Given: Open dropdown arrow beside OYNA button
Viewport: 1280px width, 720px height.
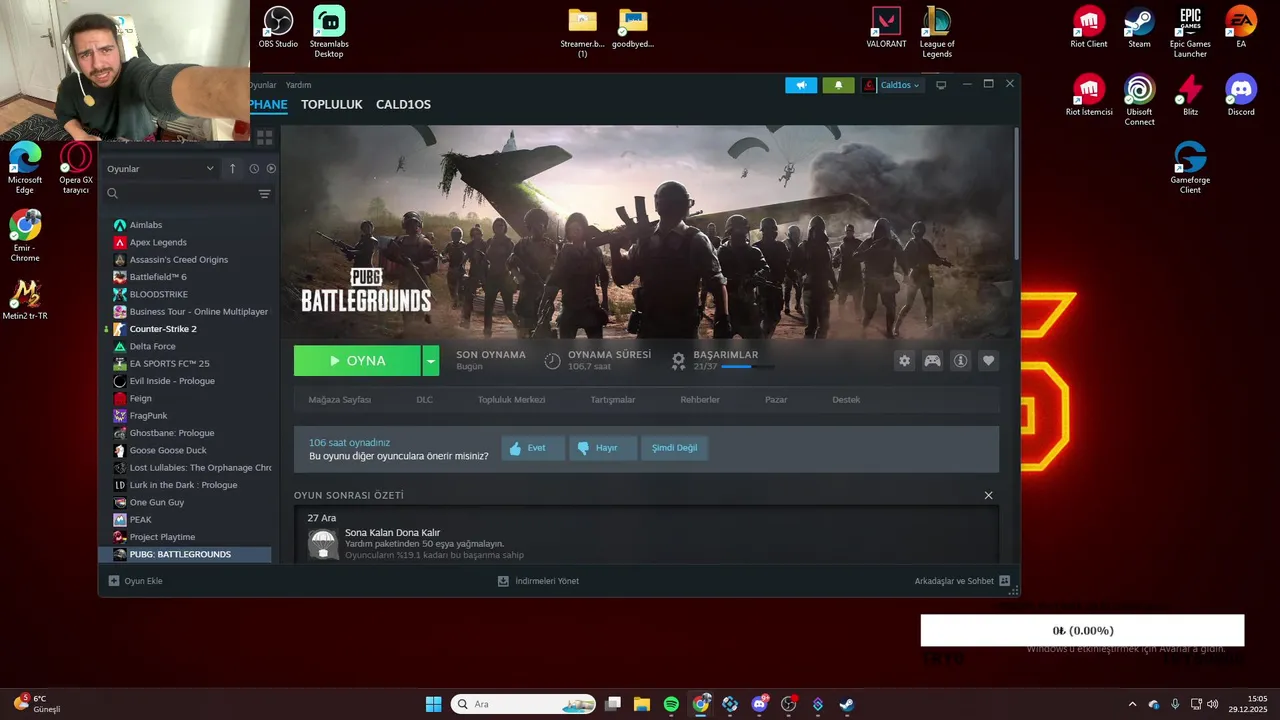Looking at the screenshot, I should (x=430, y=361).
